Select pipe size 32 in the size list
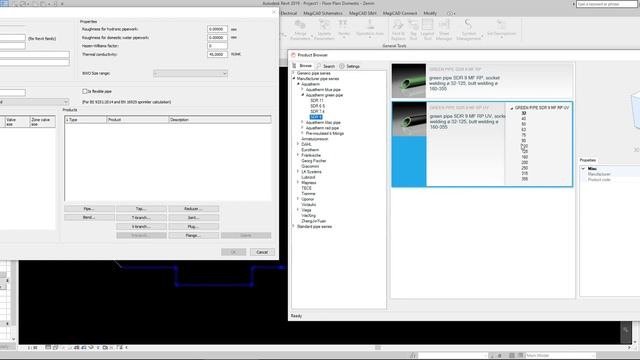Image resolution: width=640 pixels, height=360 pixels. pos(524,113)
